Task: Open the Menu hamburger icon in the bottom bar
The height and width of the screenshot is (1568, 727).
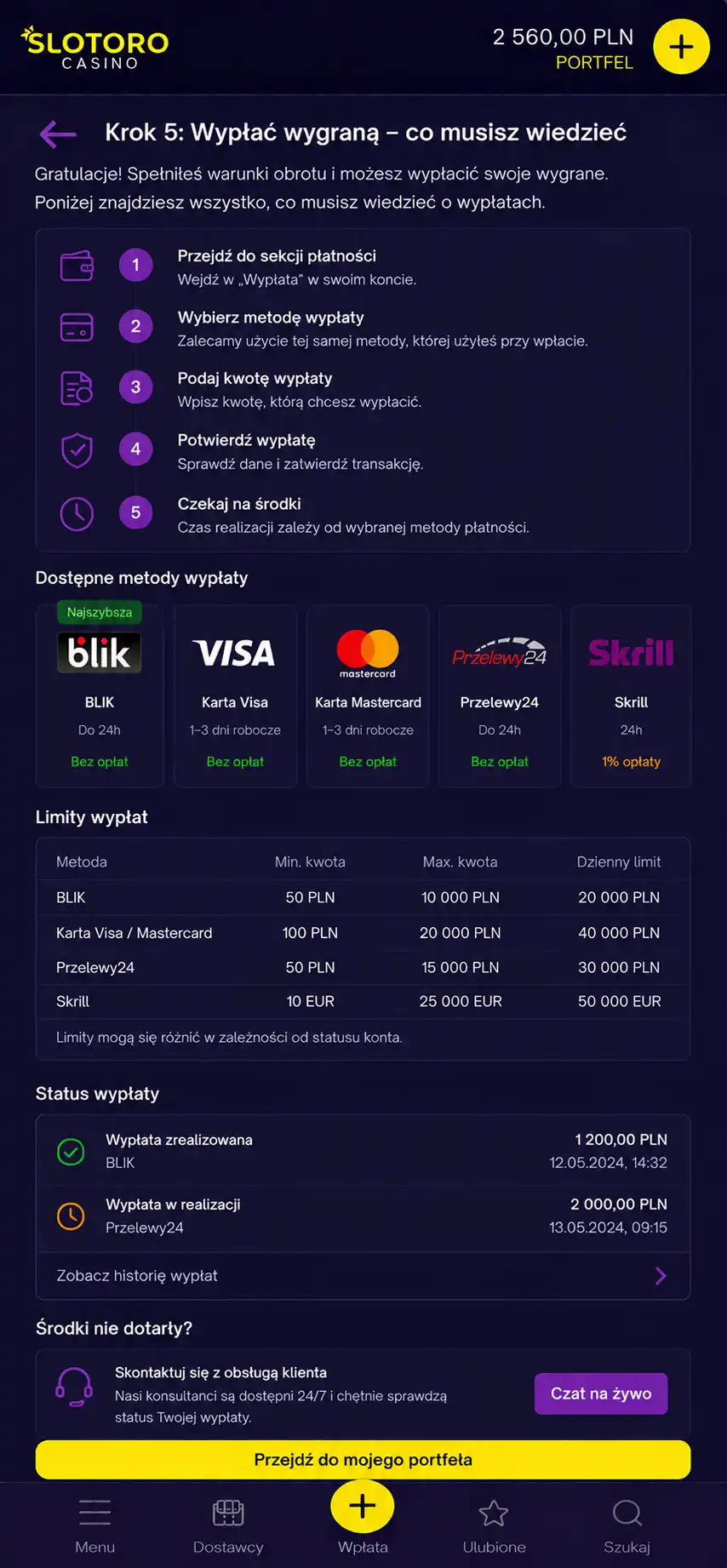Action: tap(94, 1513)
